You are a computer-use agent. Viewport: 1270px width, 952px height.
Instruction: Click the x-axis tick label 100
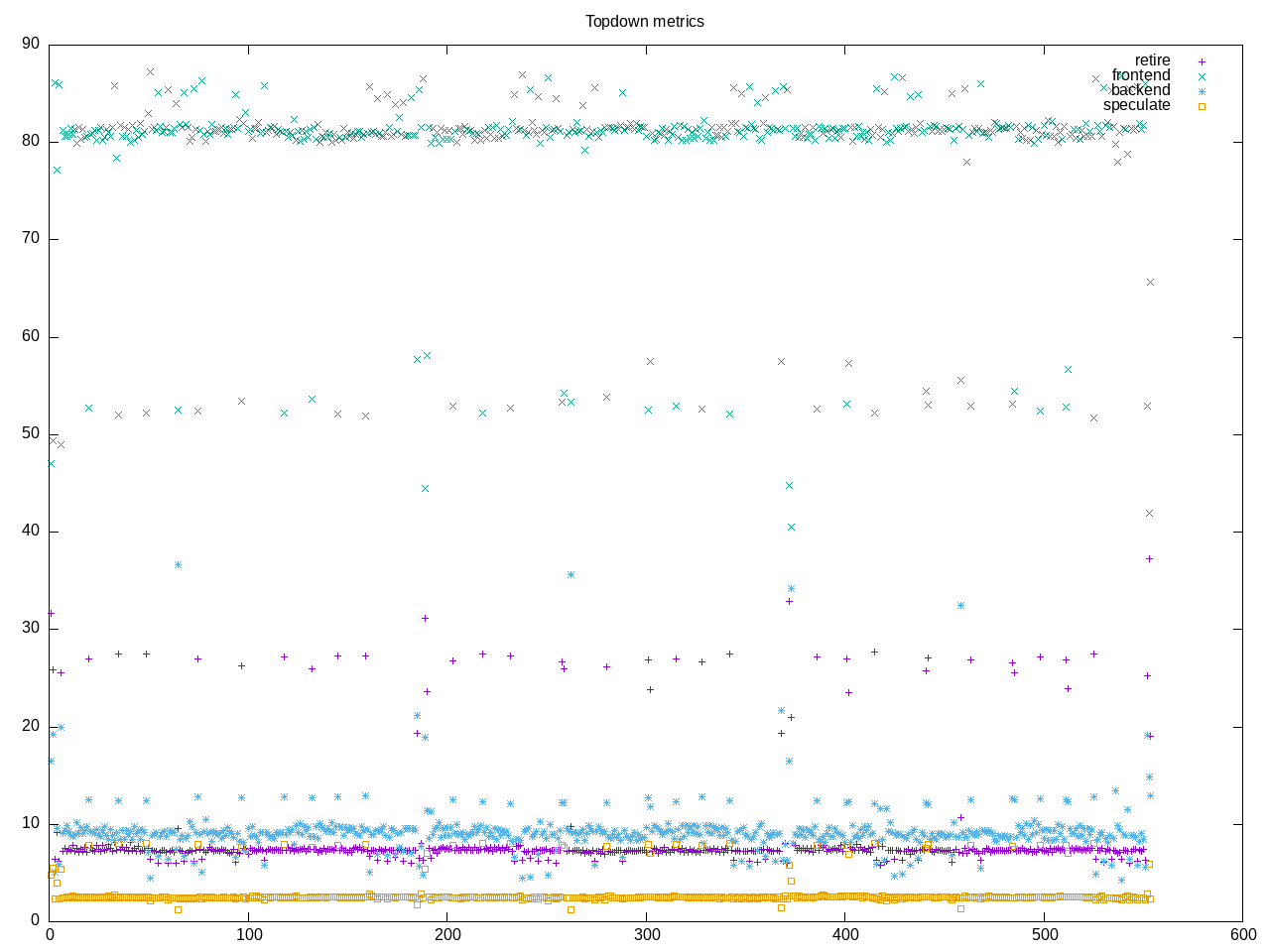tap(248, 934)
